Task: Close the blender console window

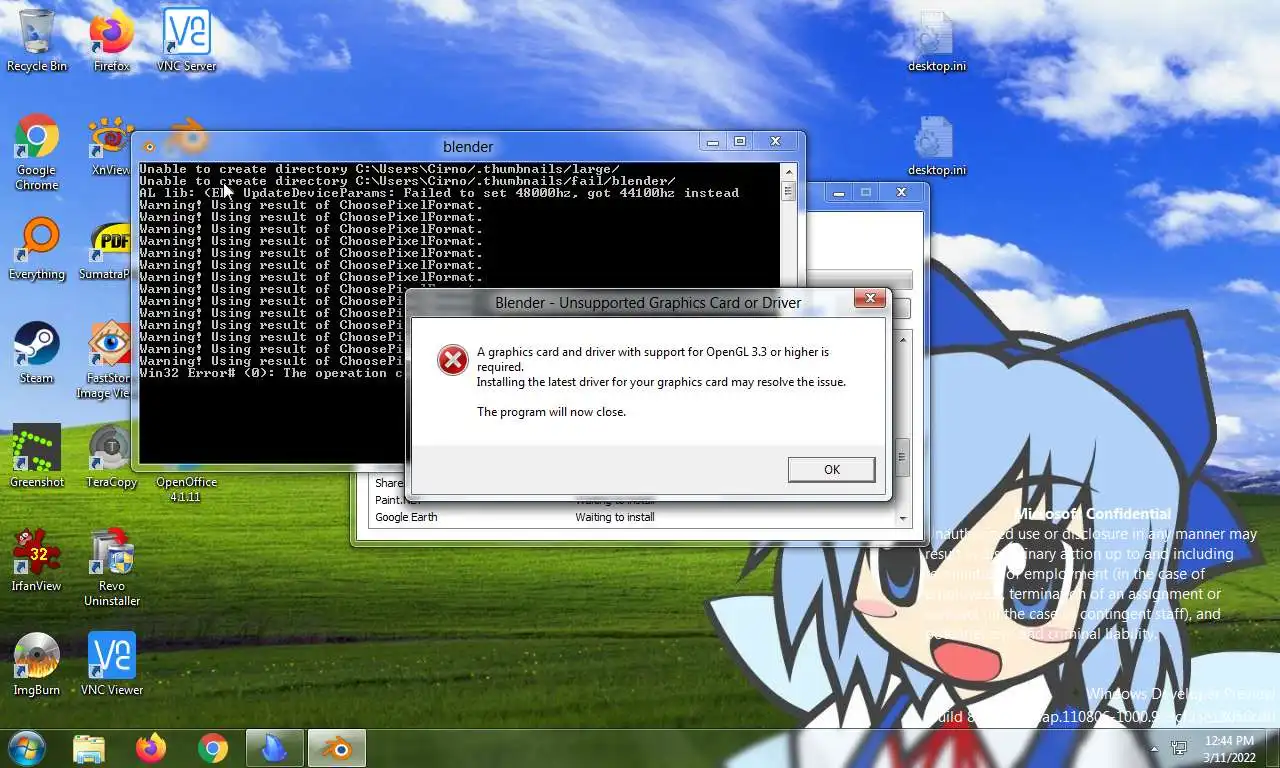Action: click(x=775, y=142)
